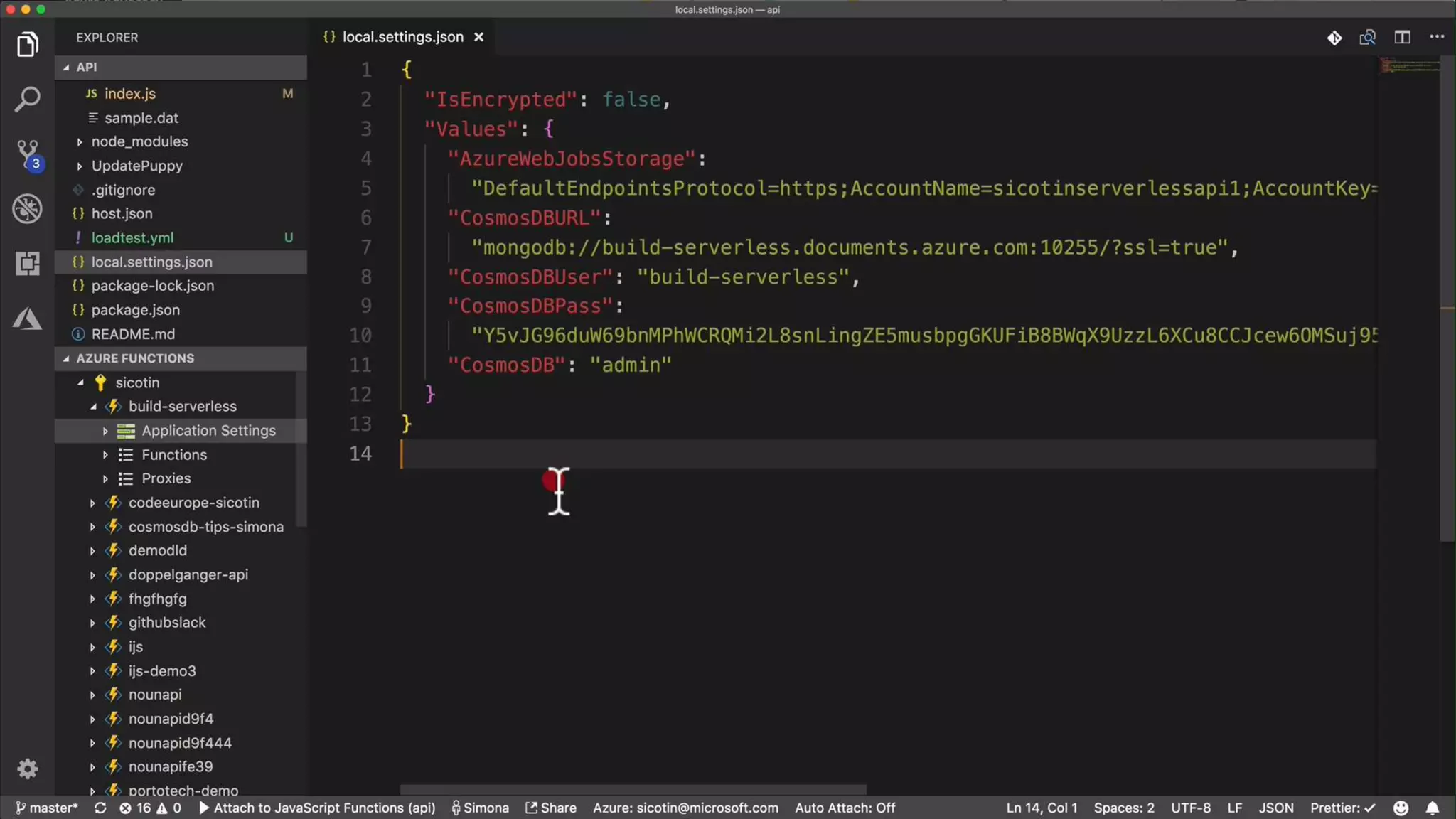Toggle Prettier status indicator
Viewport: 1456px width, 819px height.
pyautogui.click(x=1342, y=808)
